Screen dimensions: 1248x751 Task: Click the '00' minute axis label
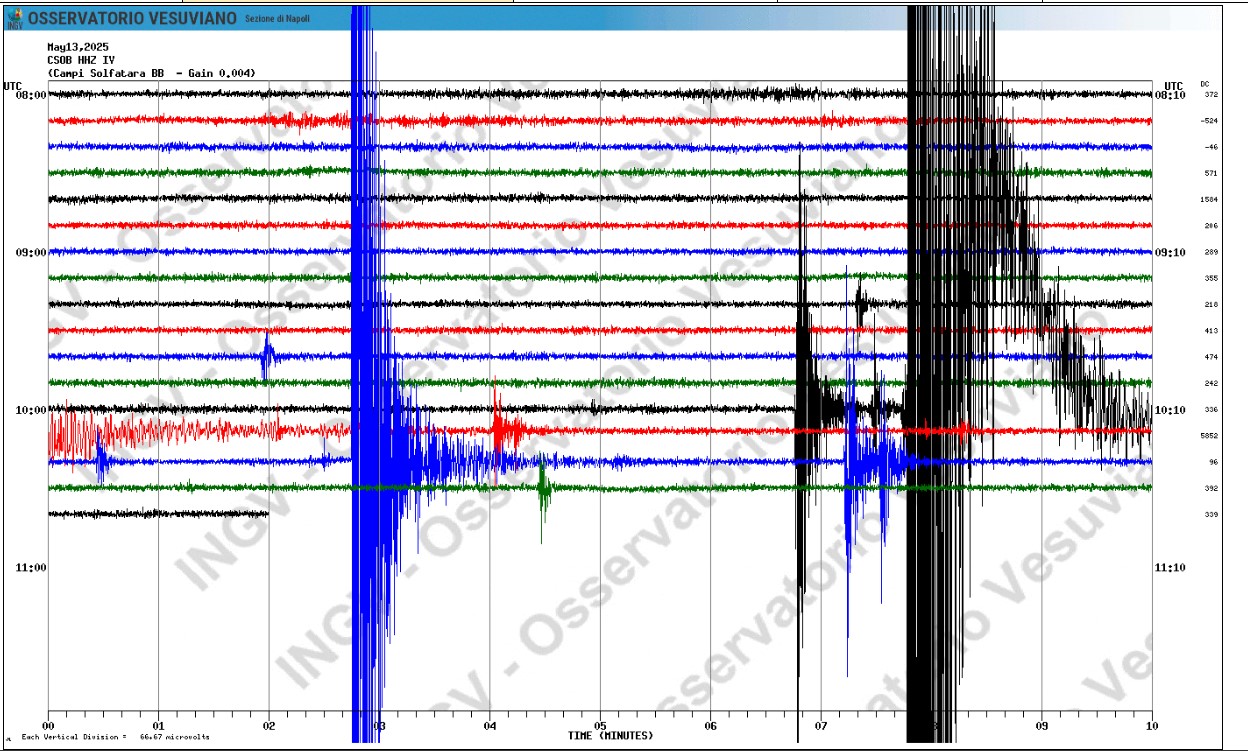(x=49, y=726)
